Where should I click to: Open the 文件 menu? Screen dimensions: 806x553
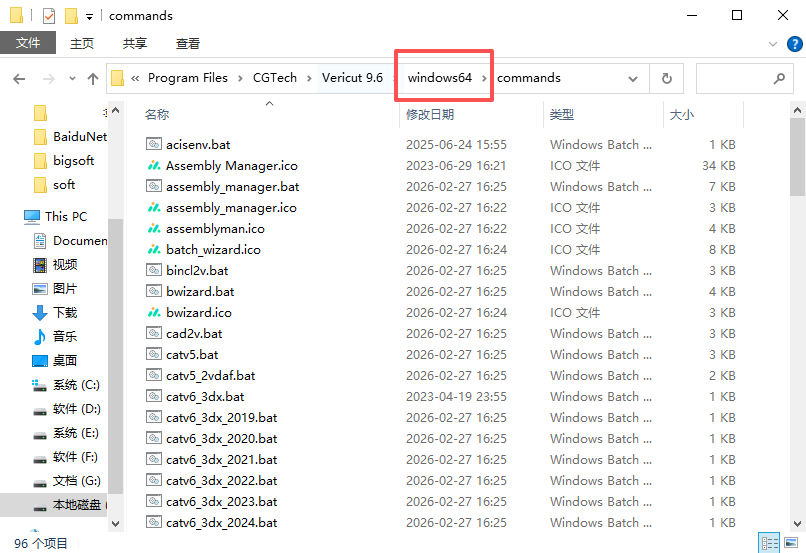pos(28,43)
